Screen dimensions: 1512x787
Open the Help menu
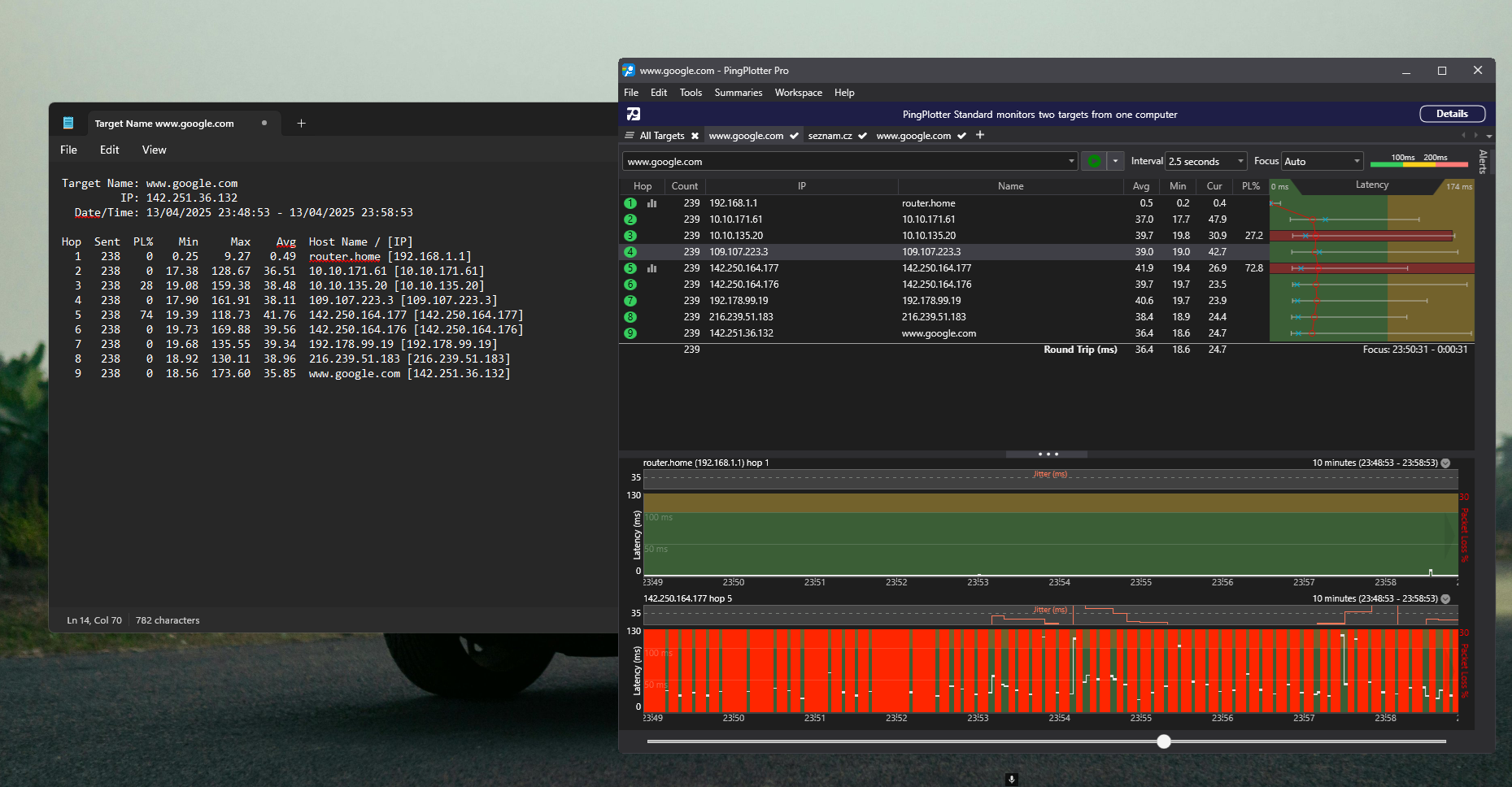tap(844, 93)
